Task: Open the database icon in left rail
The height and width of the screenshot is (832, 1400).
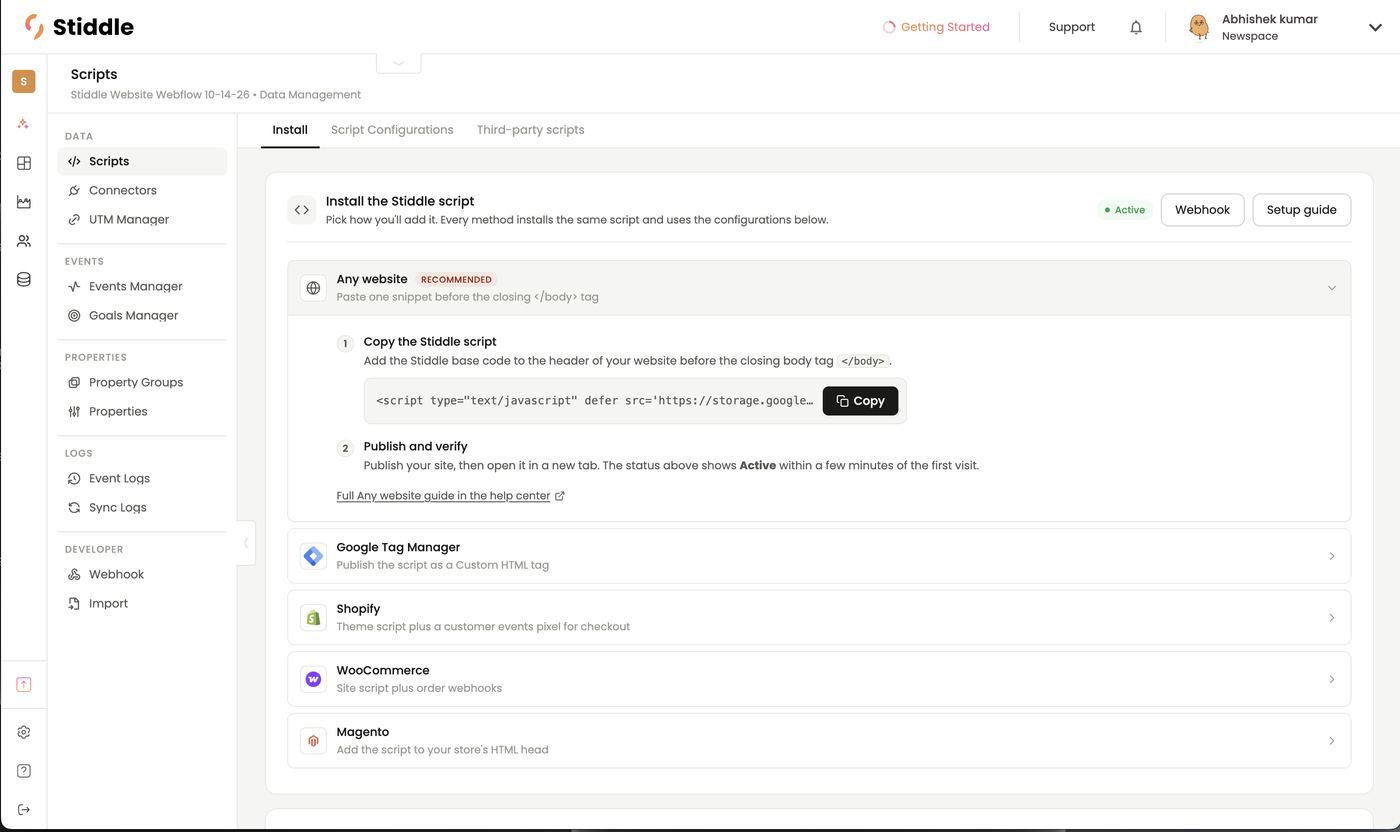Action: [24, 280]
